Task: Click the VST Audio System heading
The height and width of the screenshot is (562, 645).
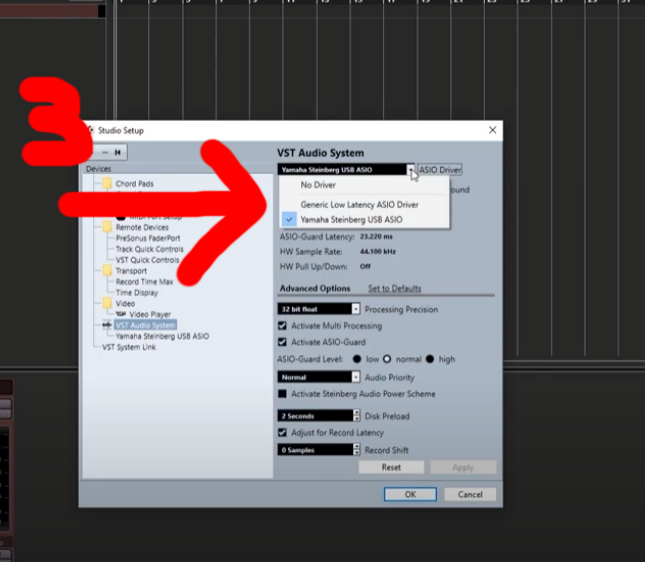Action: coord(320,153)
